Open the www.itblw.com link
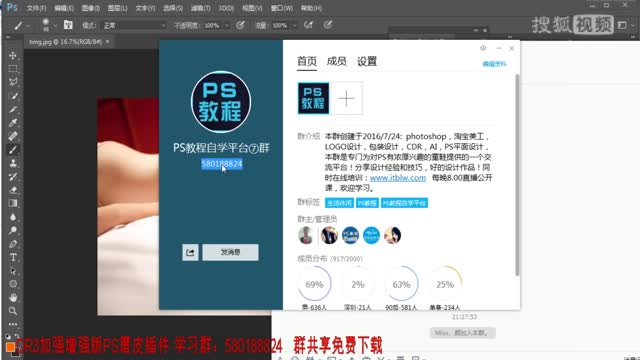 [398, 178]
